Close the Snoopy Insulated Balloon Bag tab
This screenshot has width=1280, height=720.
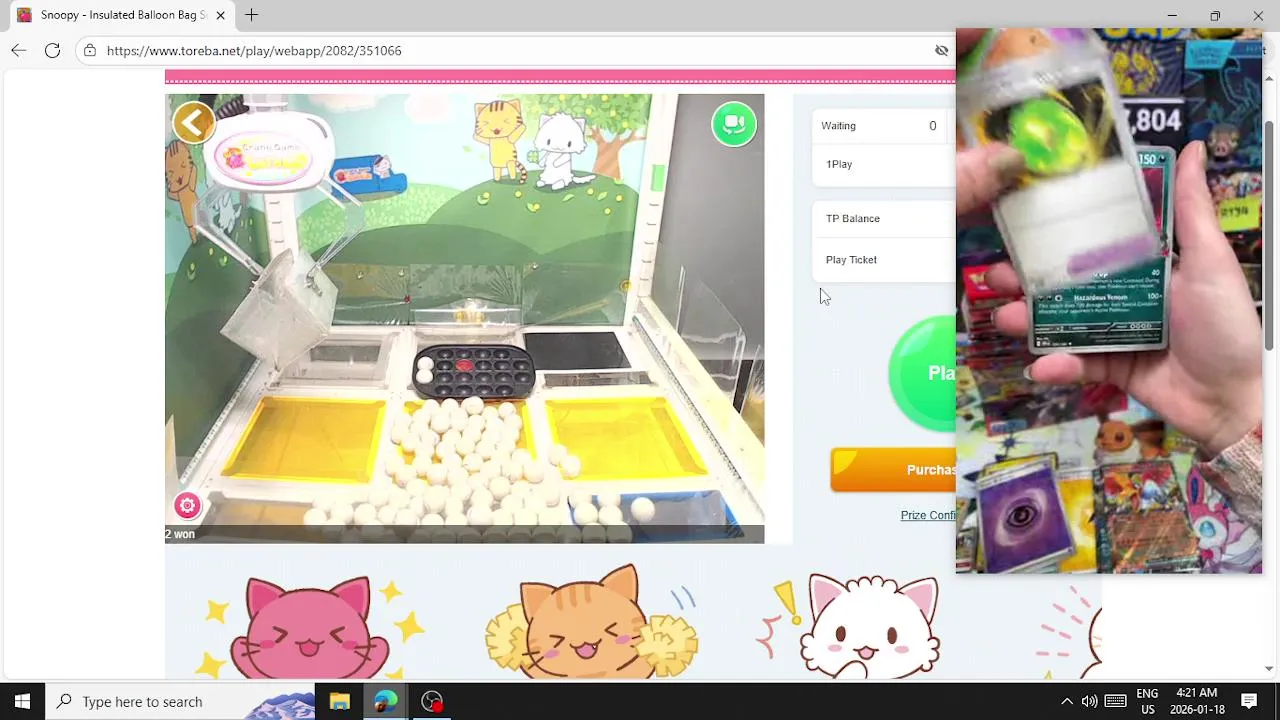220,15
